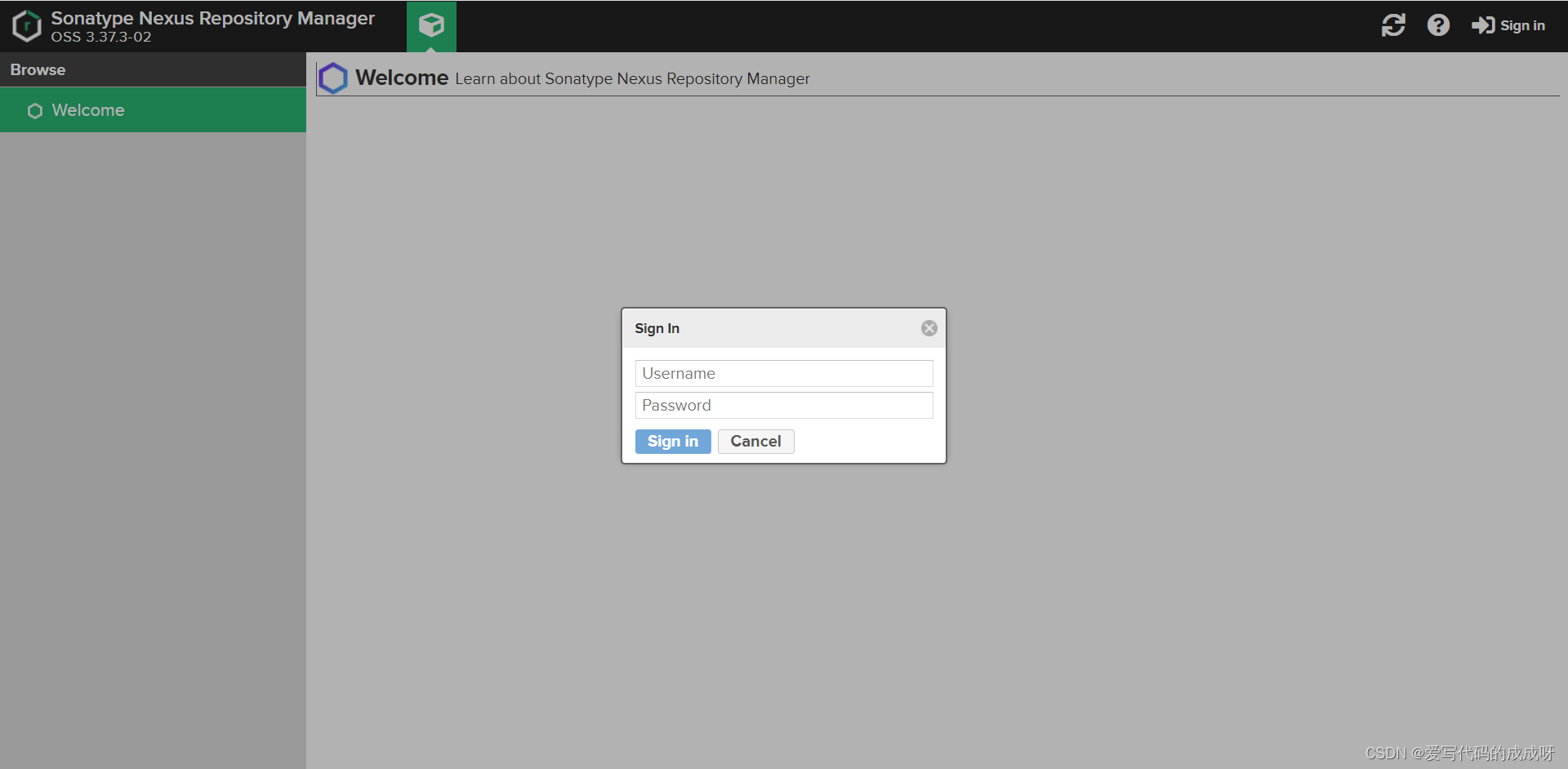Click Sign in at the top right header
This screenshot has width=1568, height=769.
[x=1508, y=25]
